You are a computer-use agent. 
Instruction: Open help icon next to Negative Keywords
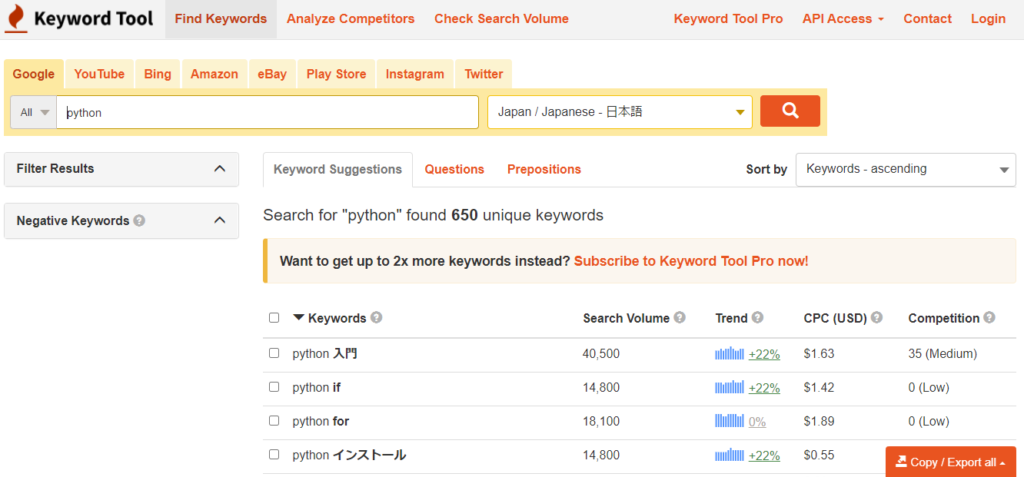(x=138, y=221)
